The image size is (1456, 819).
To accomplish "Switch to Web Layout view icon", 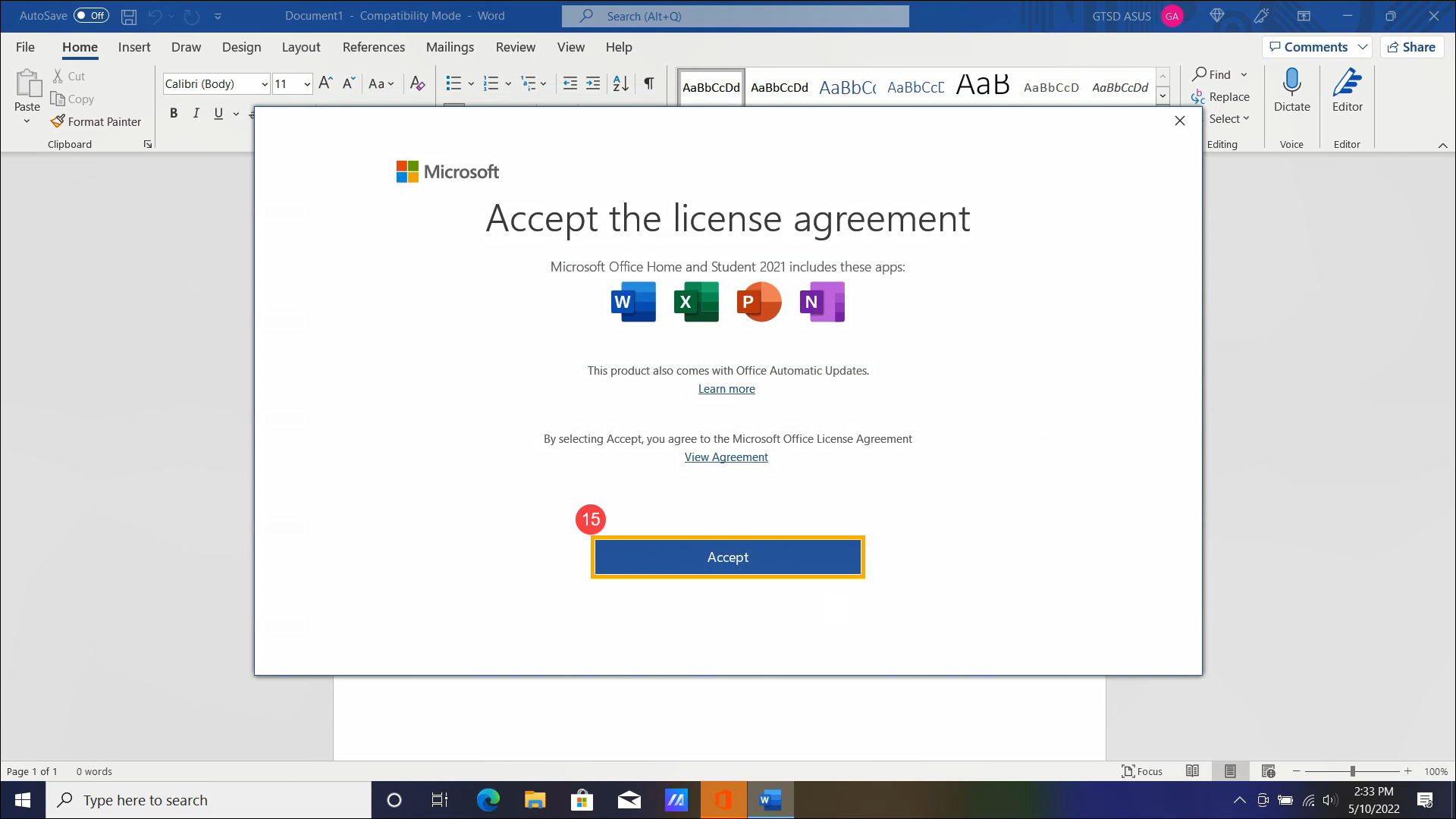I will pyautogui.click(x=1268, y=771).
